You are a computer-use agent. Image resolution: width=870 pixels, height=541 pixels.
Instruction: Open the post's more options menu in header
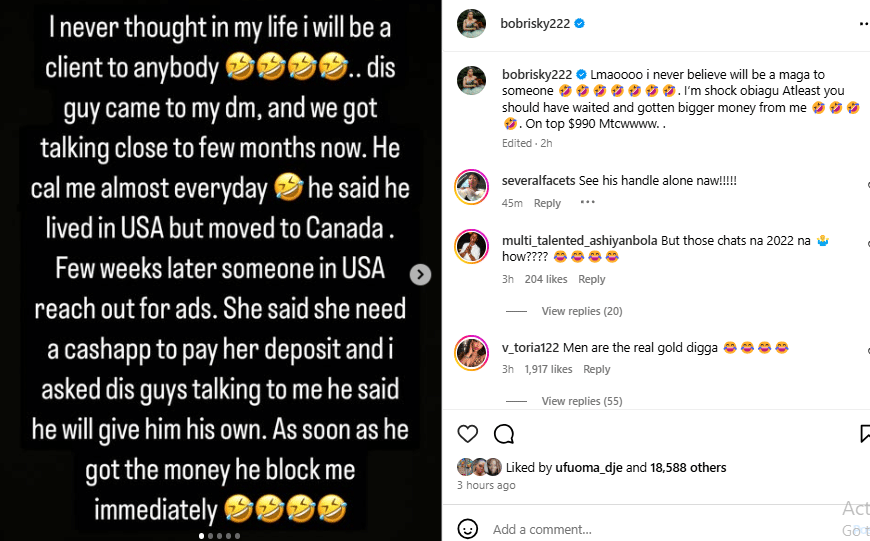click(863, 23)
